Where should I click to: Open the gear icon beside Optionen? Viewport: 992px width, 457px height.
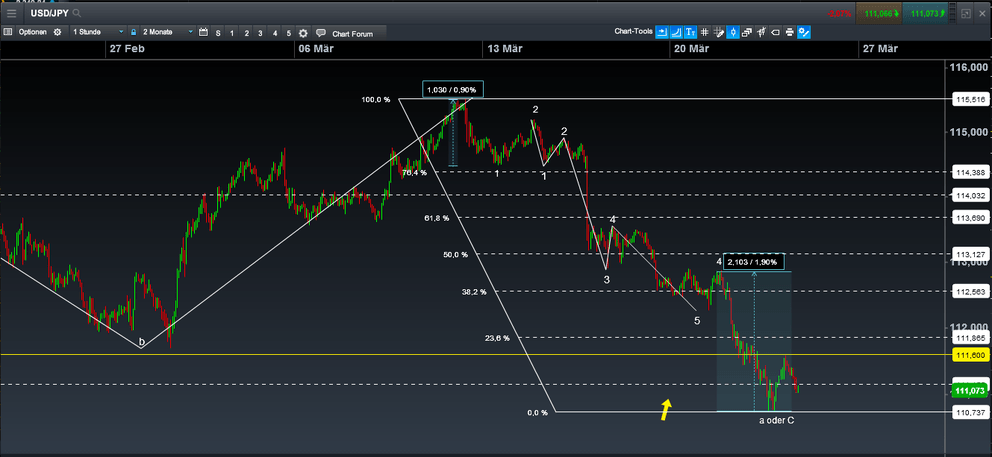click(58, 32)
